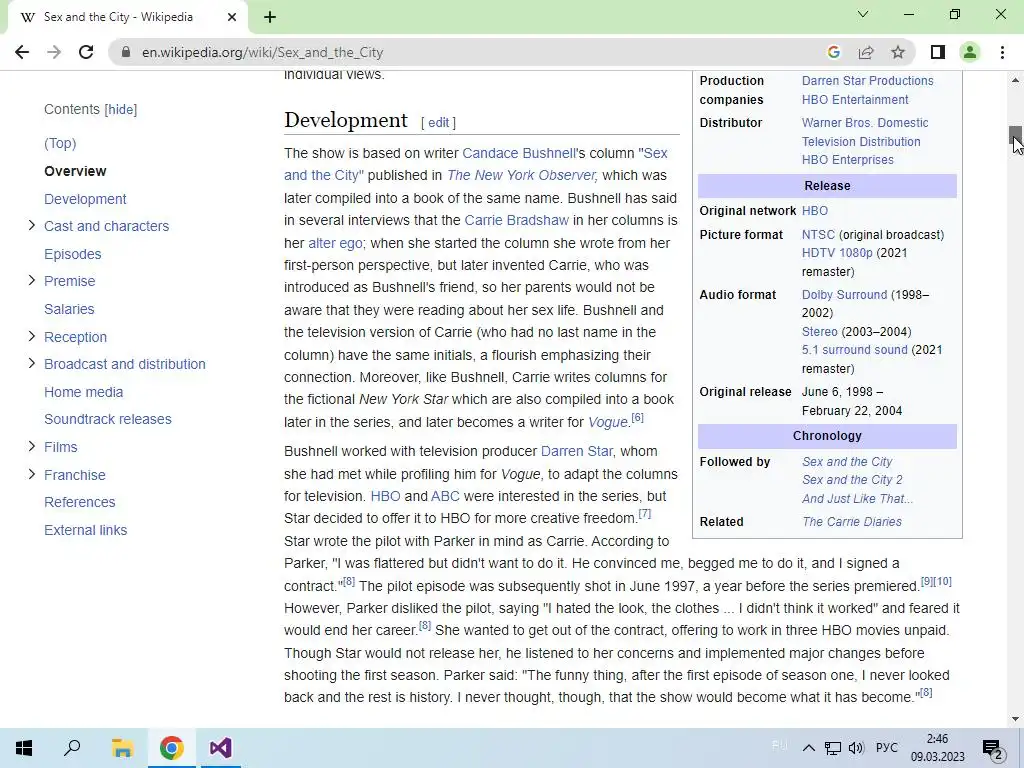
Task: Expand the Reception contents section
Action: click(31, 337)
